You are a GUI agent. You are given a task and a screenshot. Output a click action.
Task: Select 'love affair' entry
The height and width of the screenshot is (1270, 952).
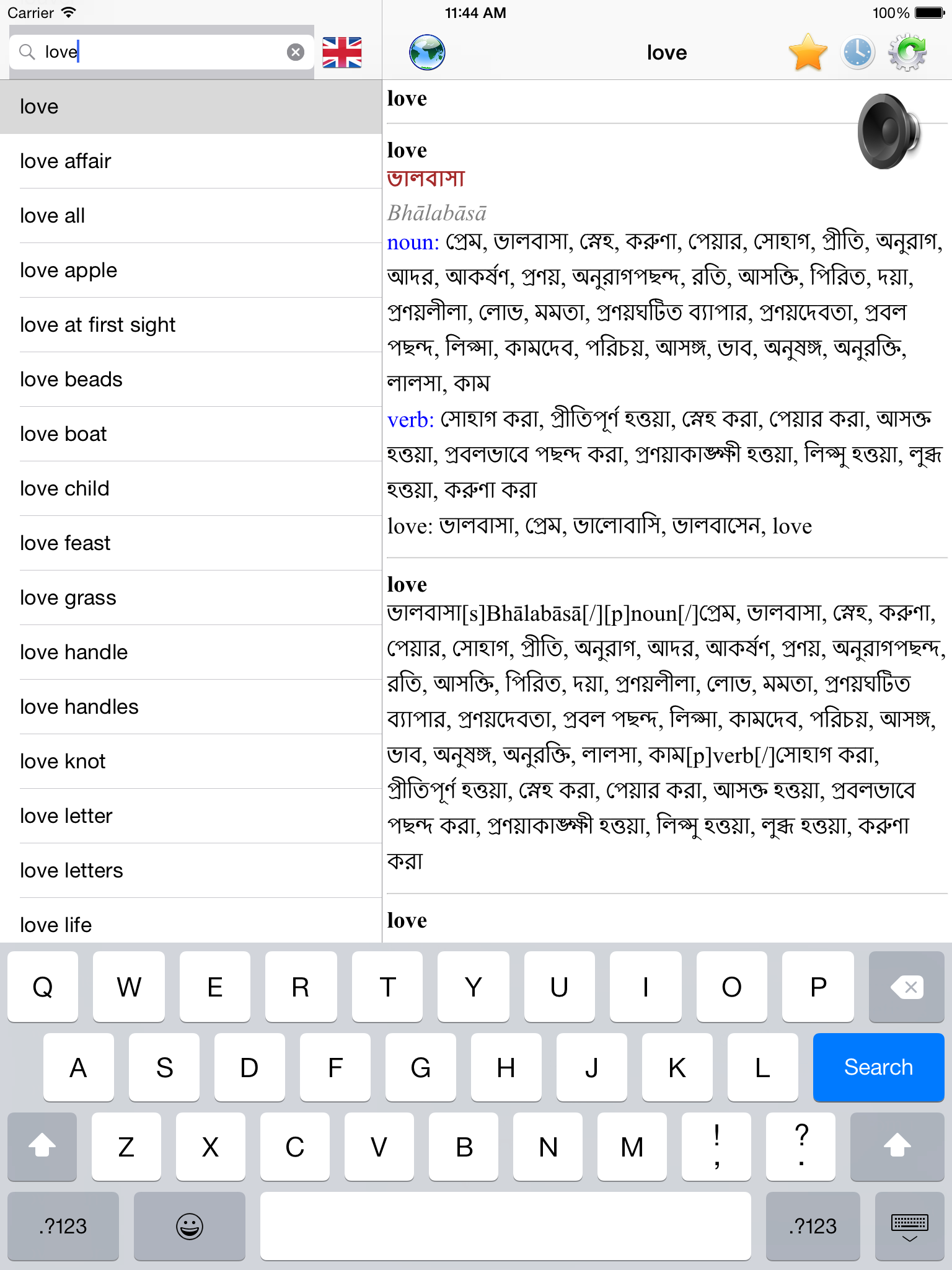[x=191, y=161]
